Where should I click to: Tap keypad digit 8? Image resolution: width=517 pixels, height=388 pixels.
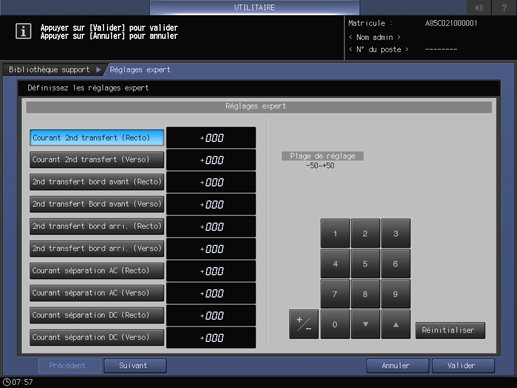(x=365, y=294)
